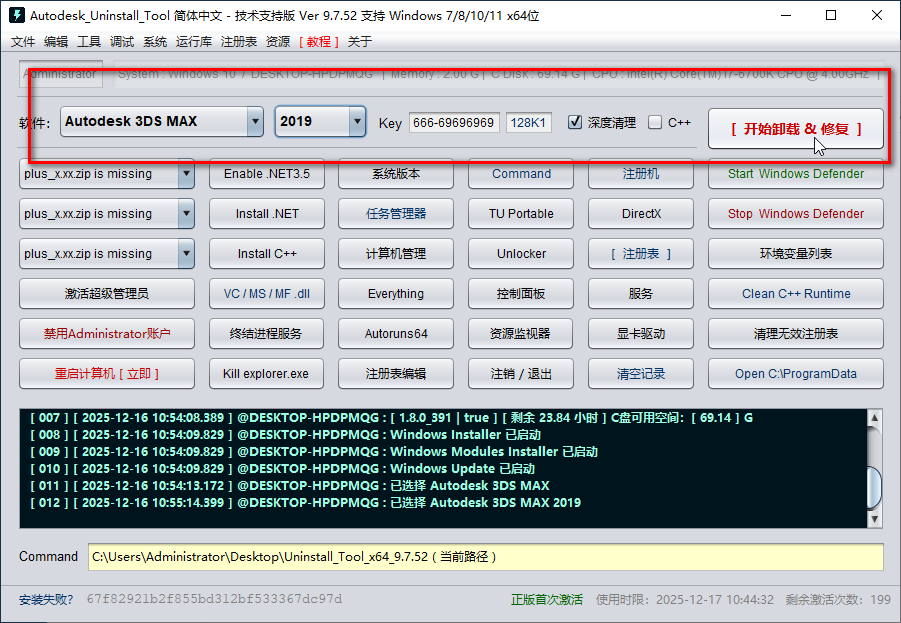Click the 注册机 button
Screen dimensions: 901x623
pos(641,174)
